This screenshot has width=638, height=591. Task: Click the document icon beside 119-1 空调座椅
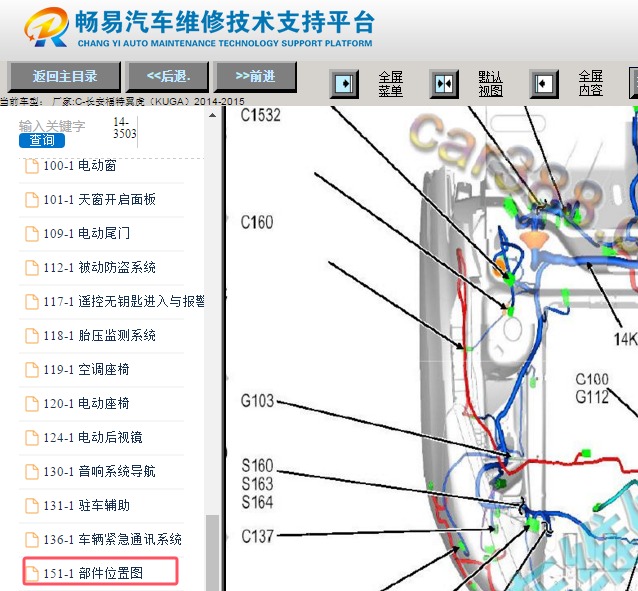click(x=32, y=370)
